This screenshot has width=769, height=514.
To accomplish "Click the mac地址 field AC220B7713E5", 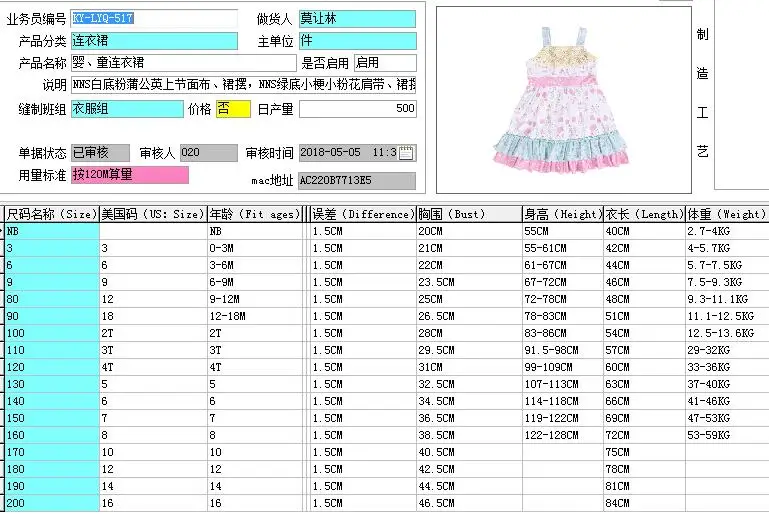I will [357, 180].
